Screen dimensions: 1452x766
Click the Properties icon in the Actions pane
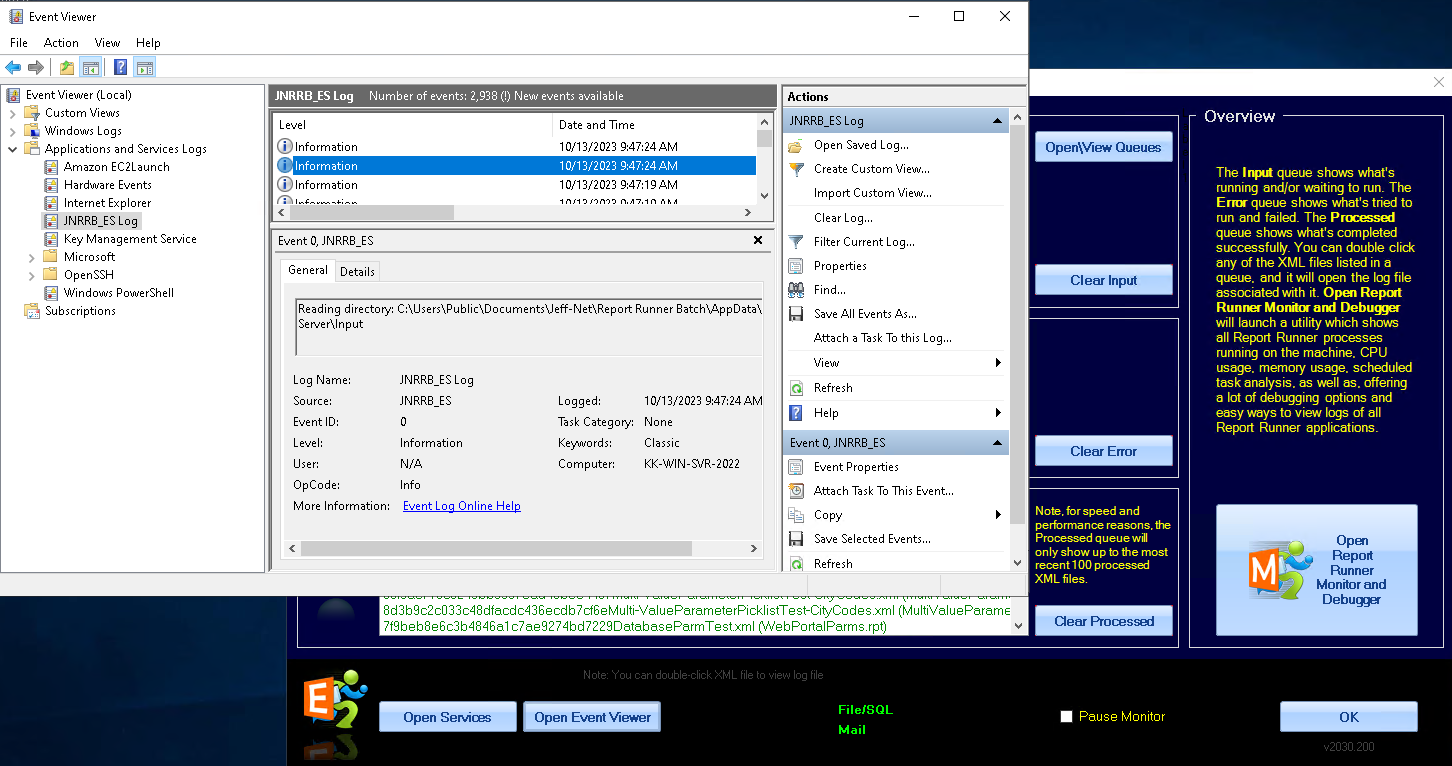[796, 266]
